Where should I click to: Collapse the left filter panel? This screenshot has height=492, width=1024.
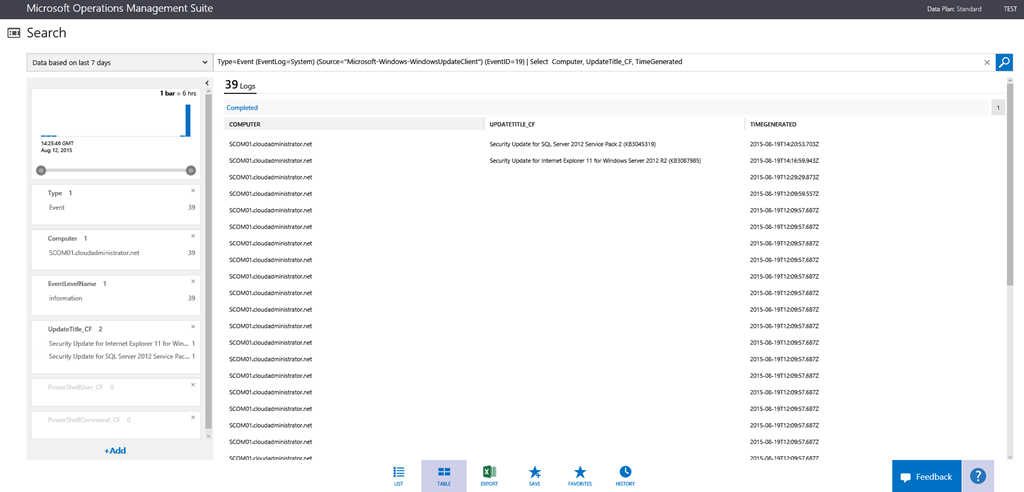(x=206, y=83)
